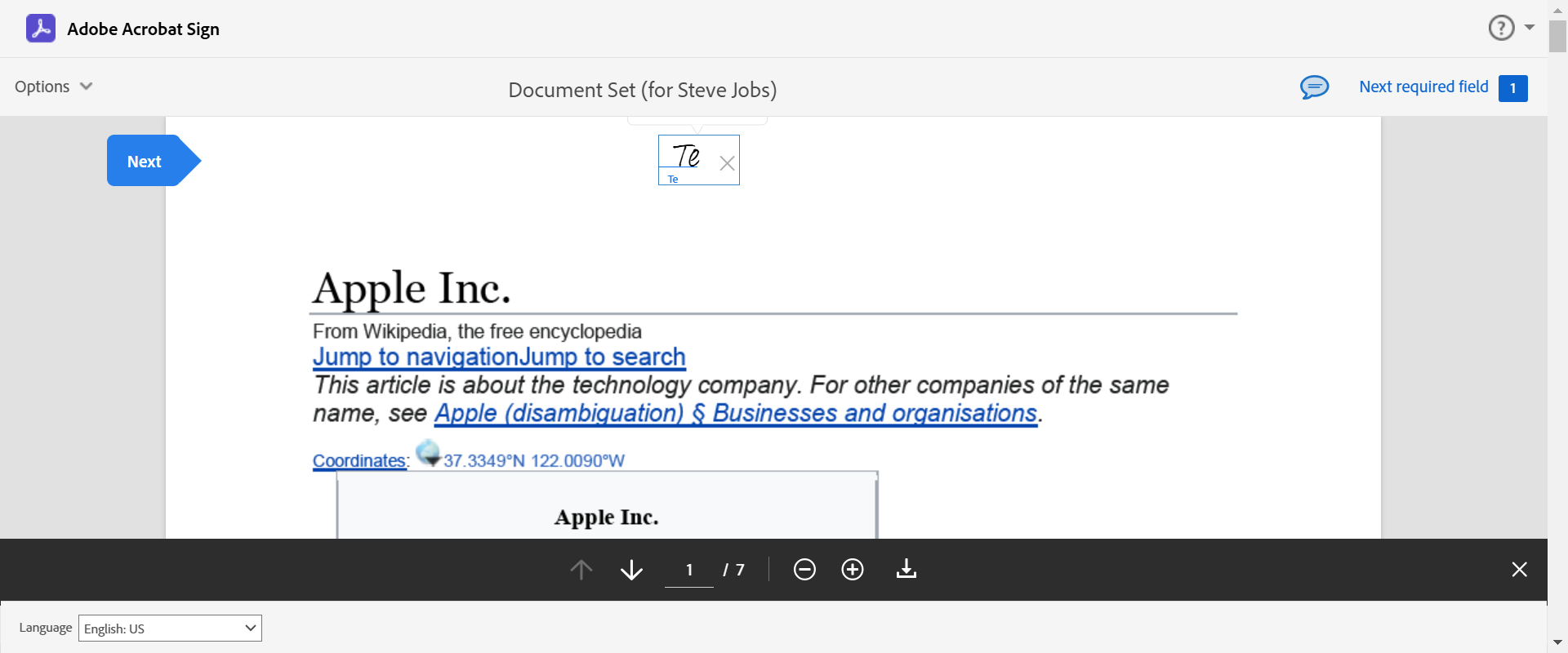Screen dimensions: 1568x653
Task: Click the help menu dropdown arrow
Action: click(x=1530, y=28)
